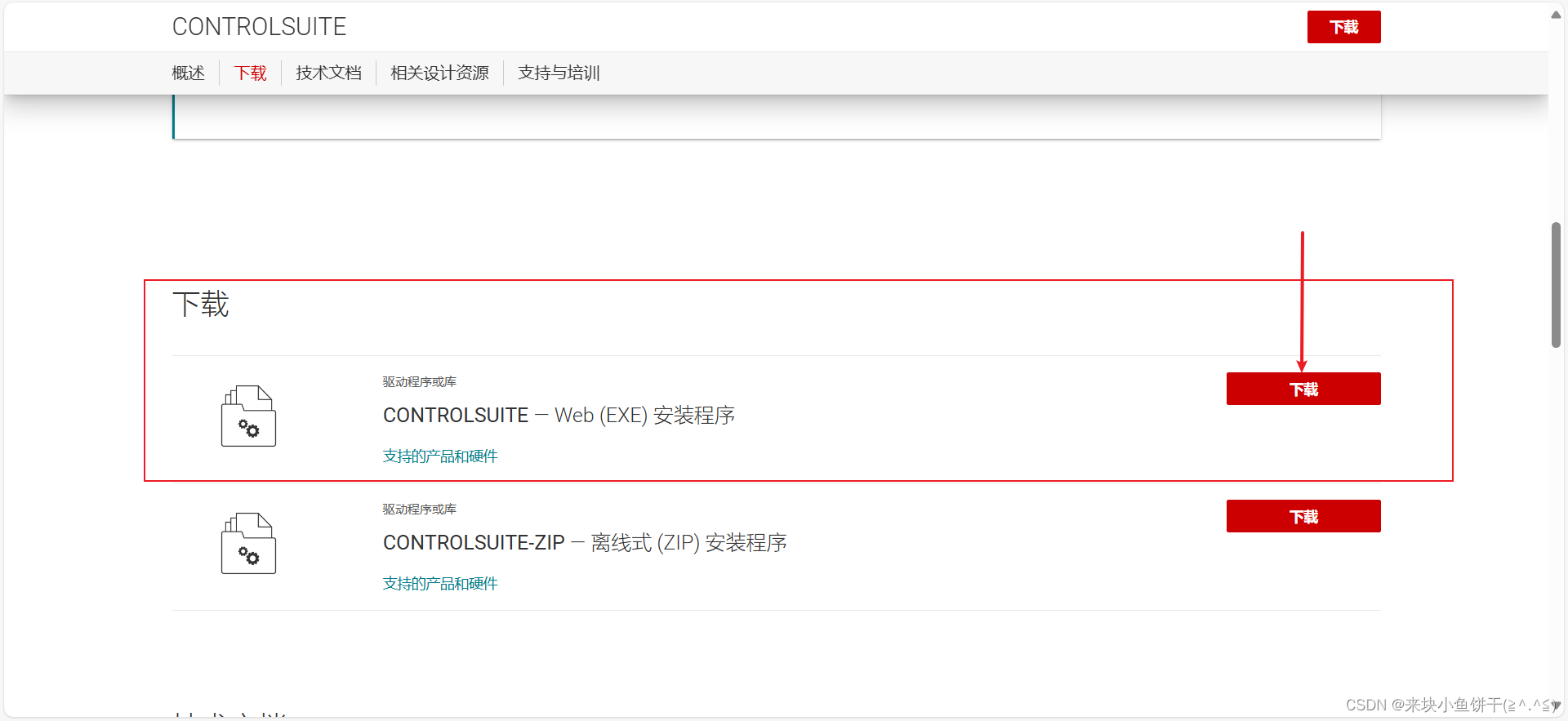Download the CONTROLSUITE Web (EXE) installer
Screen dimensions: 1568x721
[x=1303, y=389]
